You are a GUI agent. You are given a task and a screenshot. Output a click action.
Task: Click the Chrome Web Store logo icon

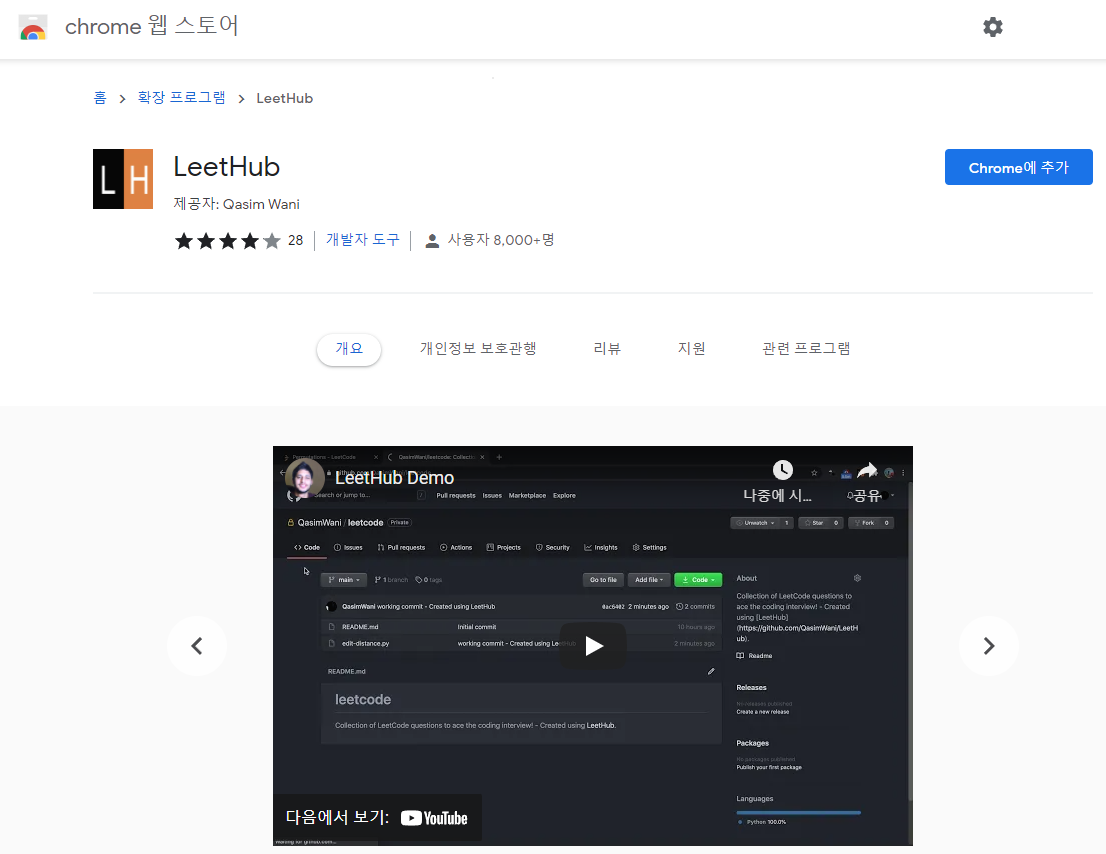pos(32,28)
